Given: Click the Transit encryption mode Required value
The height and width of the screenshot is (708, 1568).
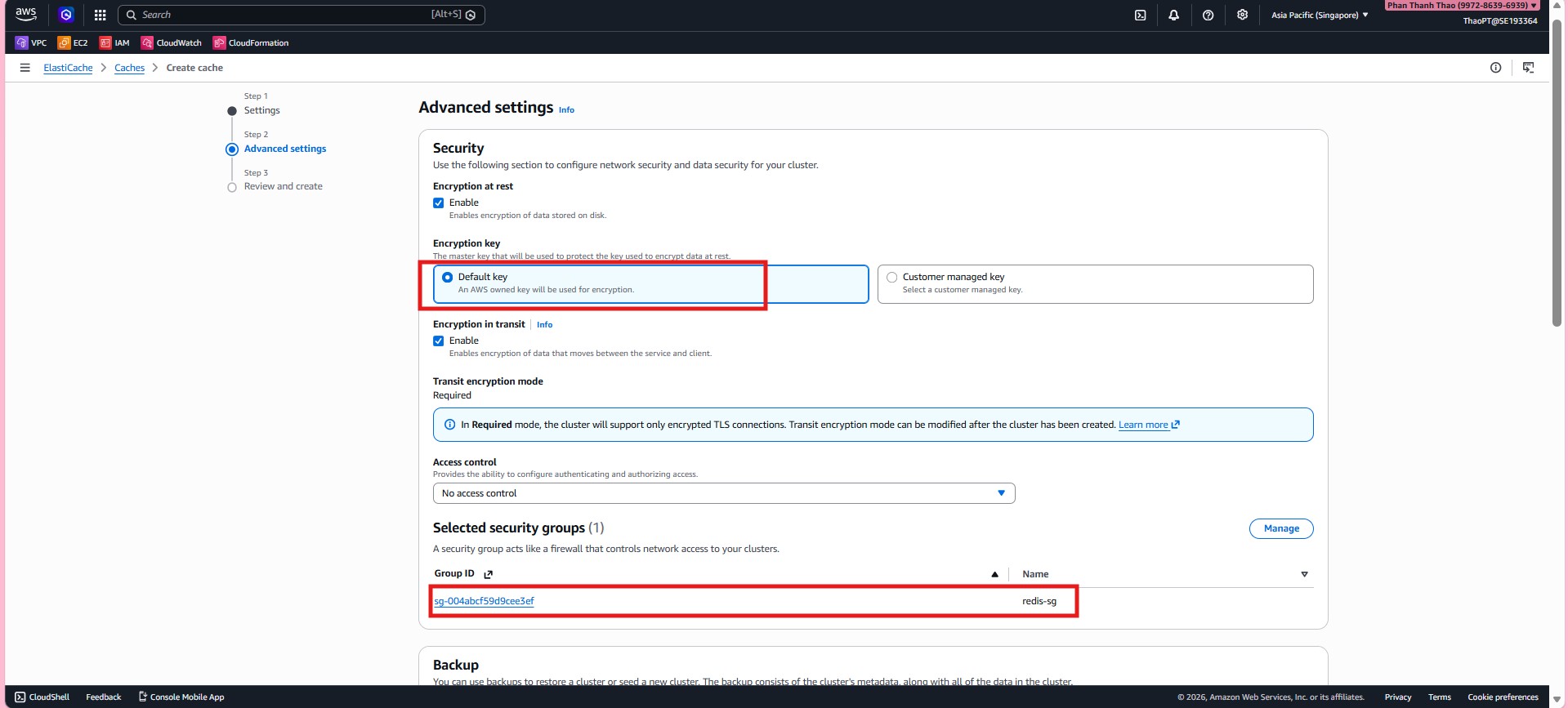Looking at the screenshot, I should pyautogui.click(x=452, y=395).
